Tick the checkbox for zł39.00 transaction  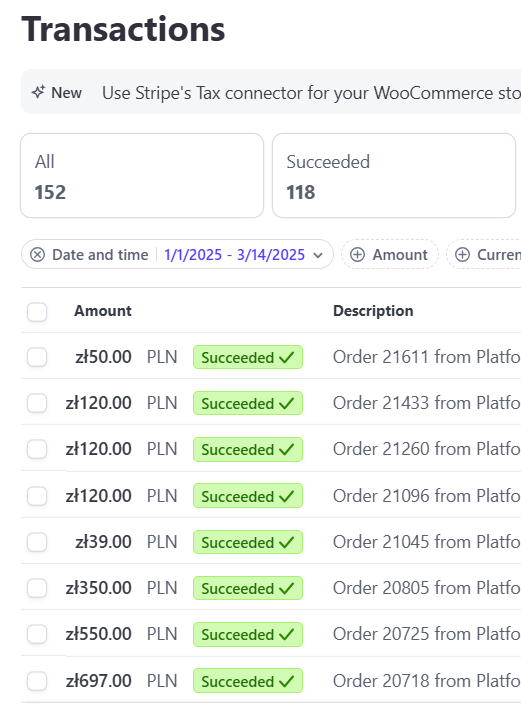tap(37, 542)
